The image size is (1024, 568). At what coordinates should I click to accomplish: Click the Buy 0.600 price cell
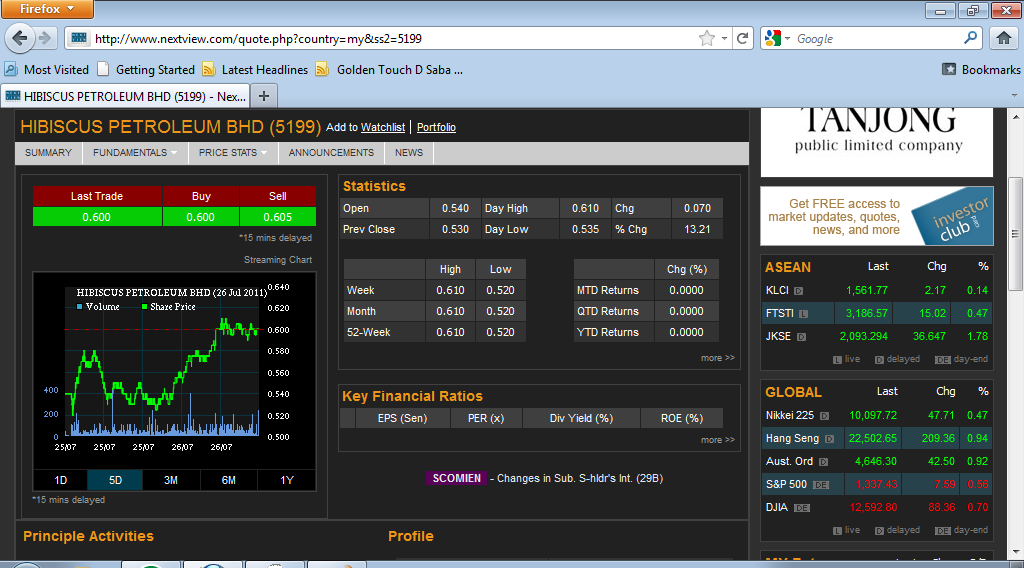coord(200,217)
